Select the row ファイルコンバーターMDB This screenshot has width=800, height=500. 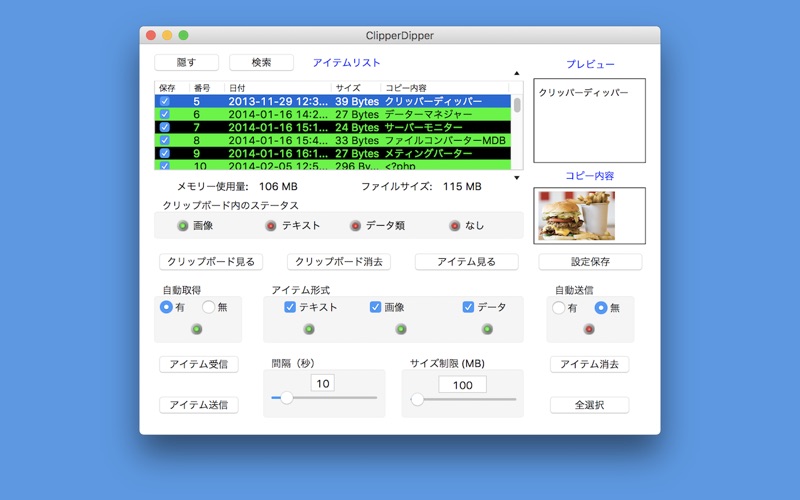[333, 140]
